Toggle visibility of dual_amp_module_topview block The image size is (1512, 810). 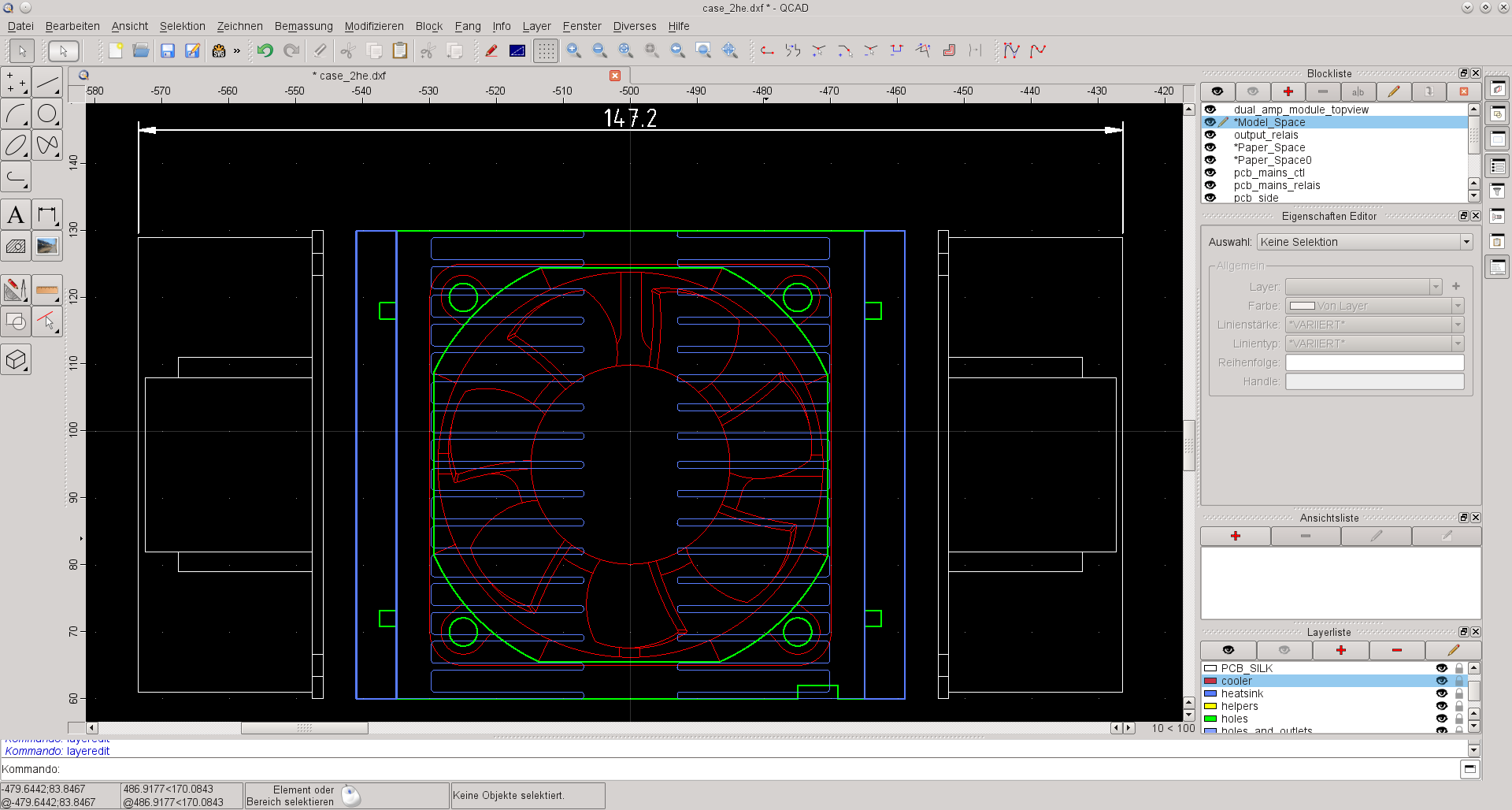(x=1210, y=110)
